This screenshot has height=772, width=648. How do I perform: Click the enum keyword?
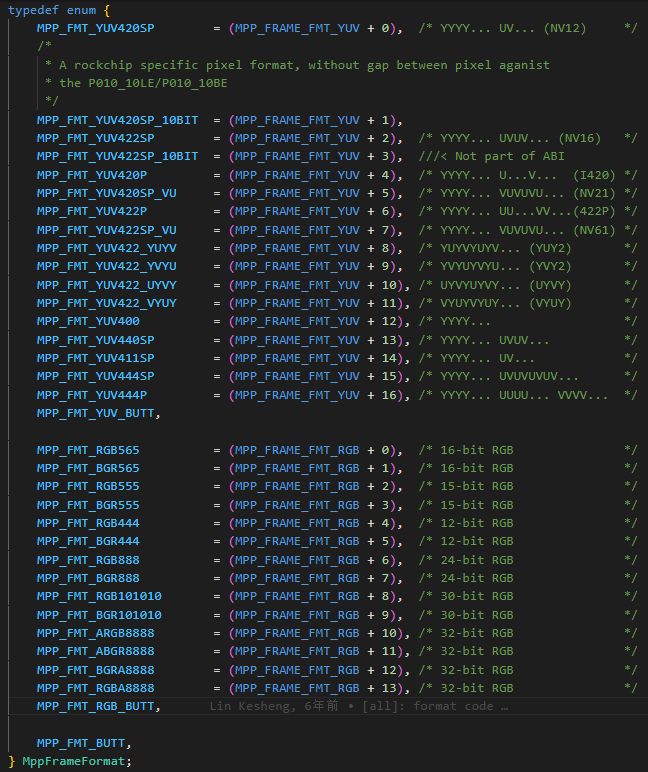81,9
